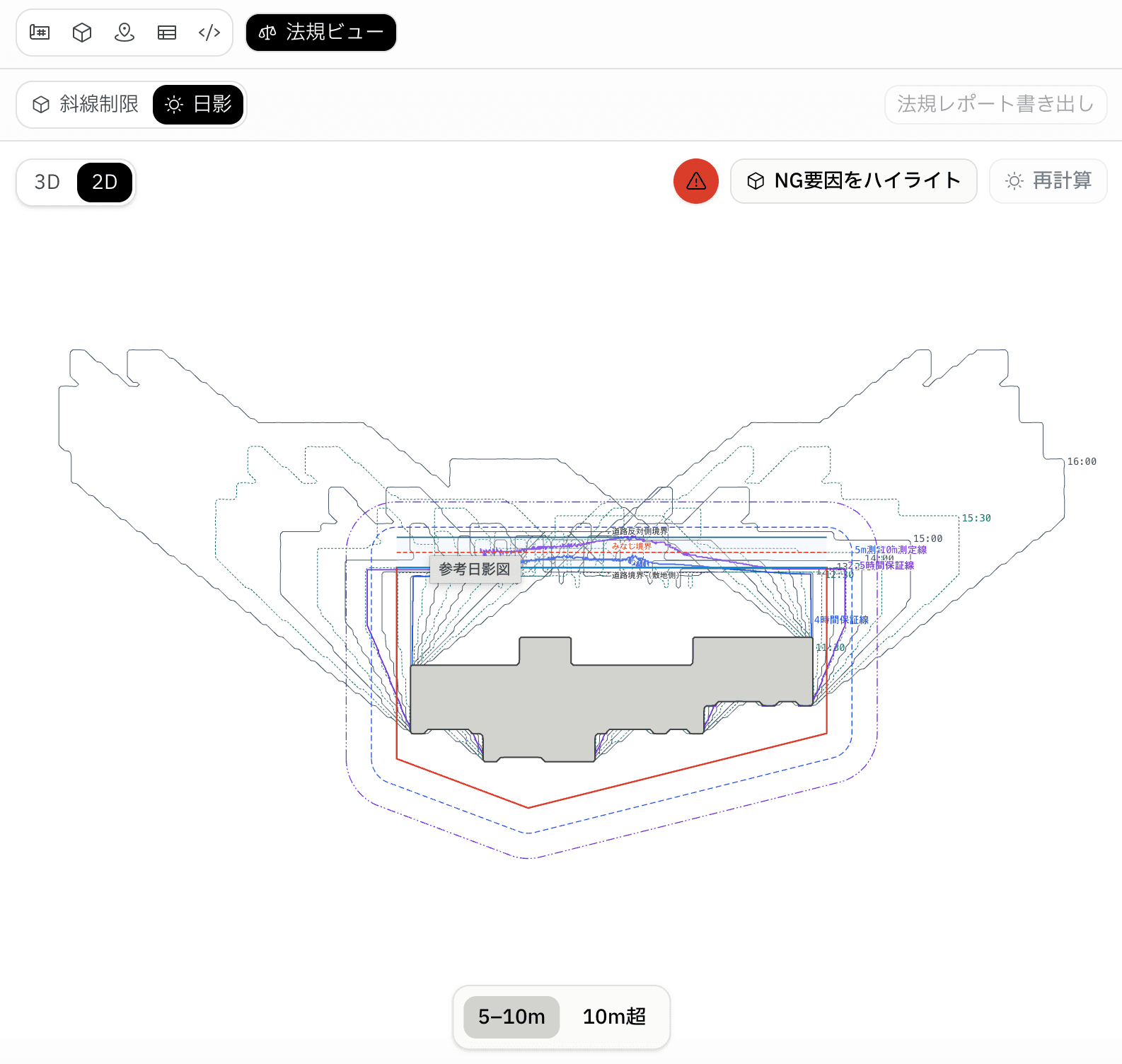
Task: Switch to the 3D cube model view icon
Action: pyautogui.click(x=82, y=33)
